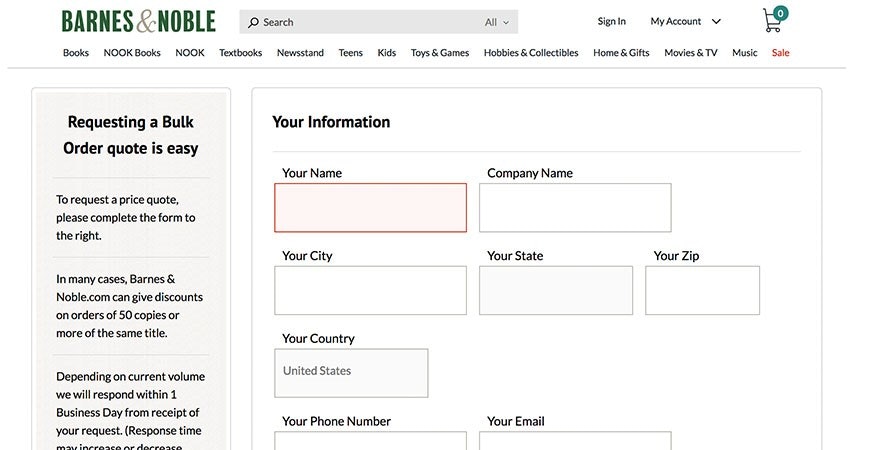
Task: Open Toys & Games category
Action: point(439,53)
